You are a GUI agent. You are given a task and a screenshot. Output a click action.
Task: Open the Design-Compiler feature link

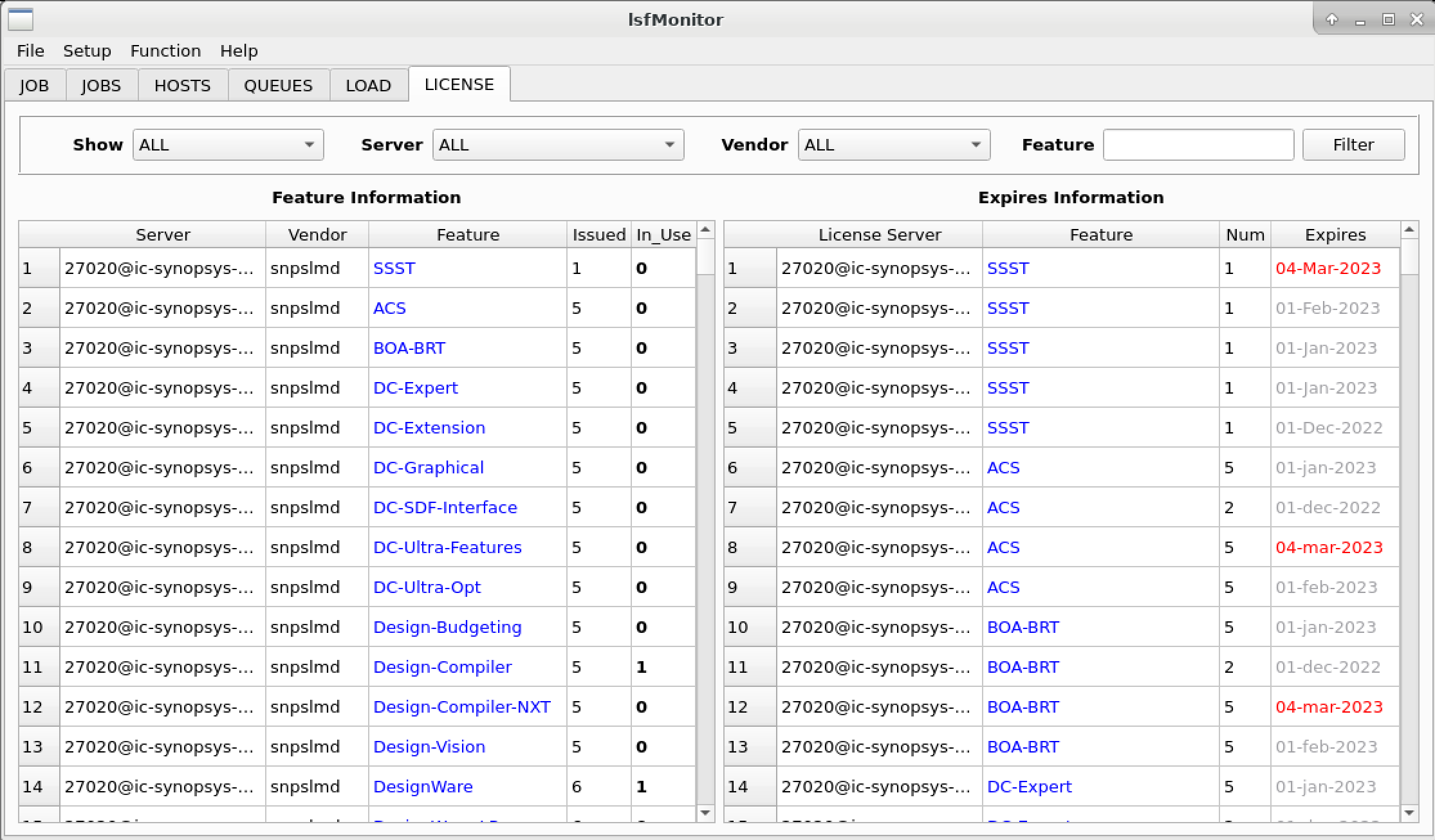pyautogui.click(x=443, y=667)
